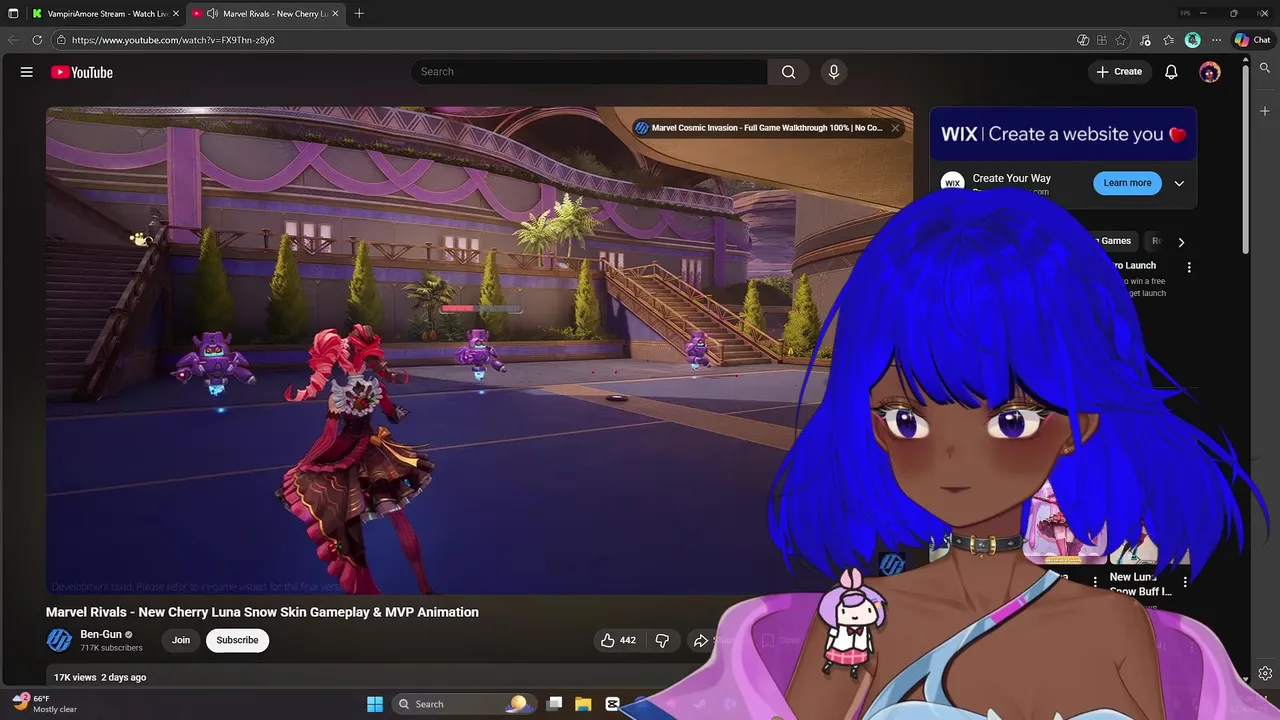Join the Ben-Gun channel membership
Viewport: 1280px width, 720px height.
click(181, 640)
